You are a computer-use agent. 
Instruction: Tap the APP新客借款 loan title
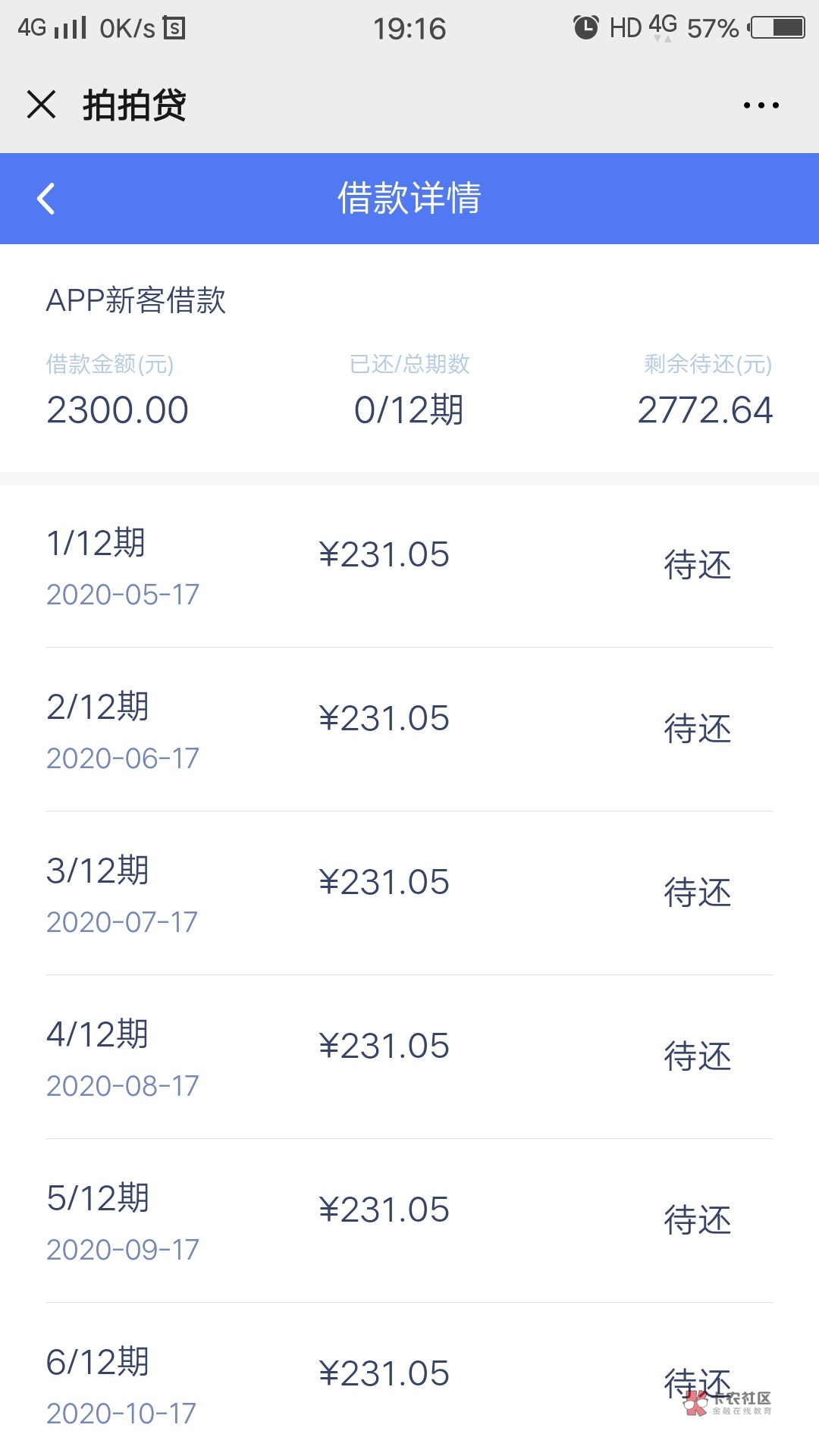click(x=136, y=300)
